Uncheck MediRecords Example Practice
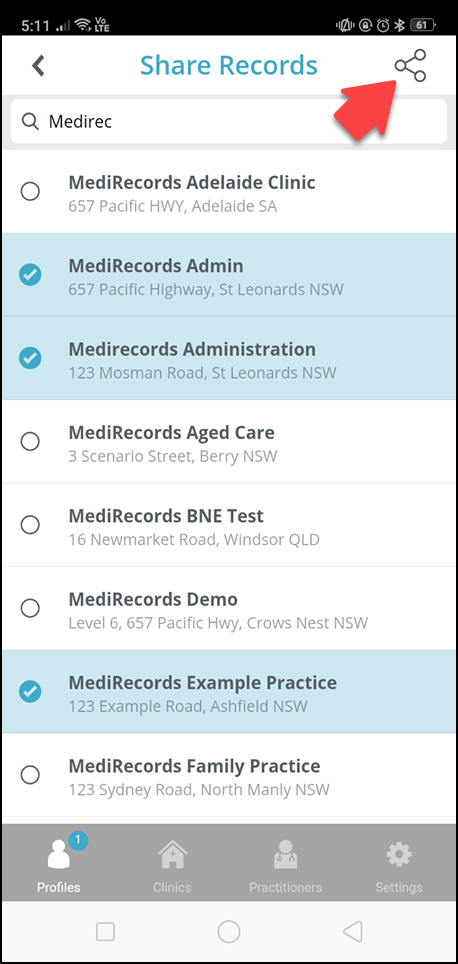Screen dimensions: 458x964 coord(30,692)
